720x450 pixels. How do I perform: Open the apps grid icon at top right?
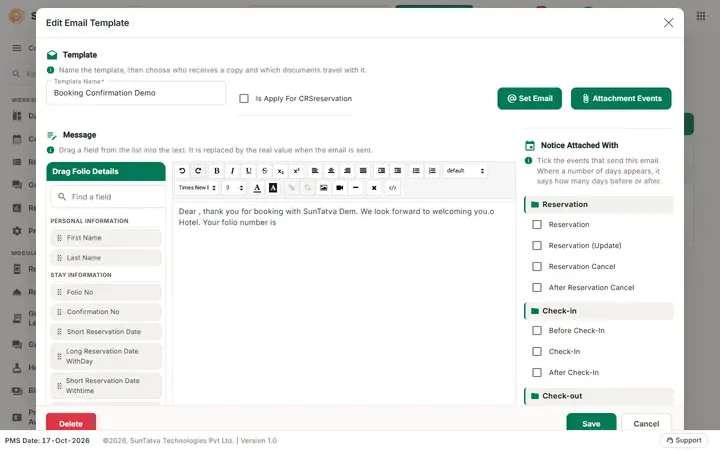tap(701, 16)
